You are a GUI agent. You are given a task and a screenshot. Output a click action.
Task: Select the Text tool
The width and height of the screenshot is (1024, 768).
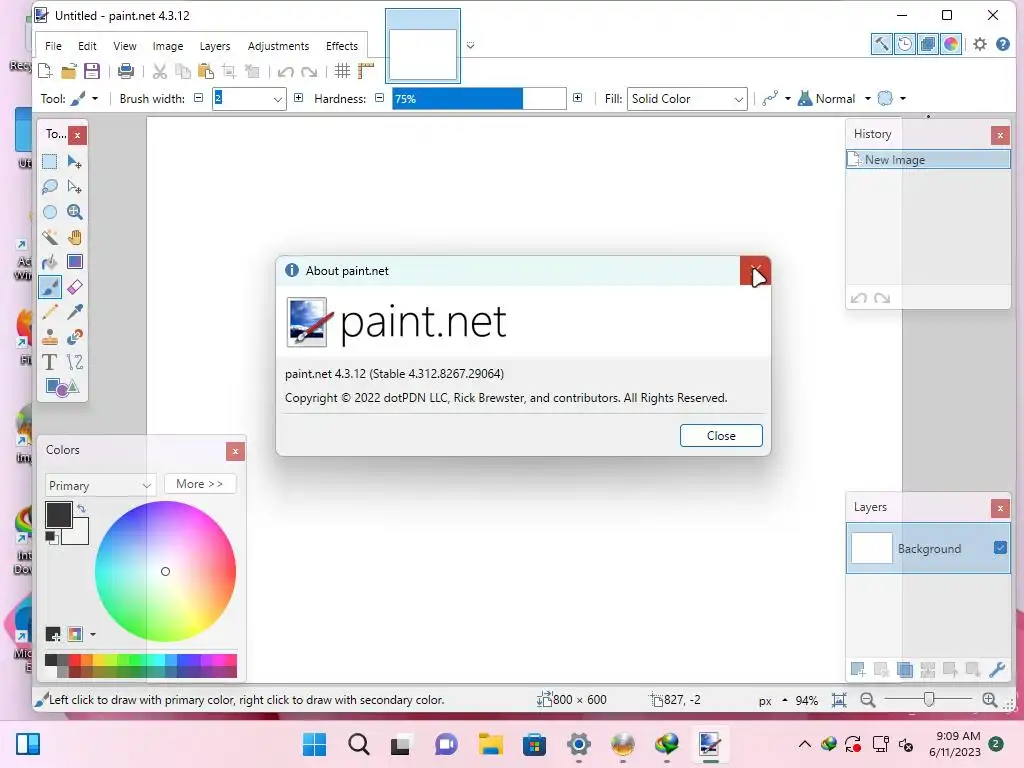(x=50, y=362)
